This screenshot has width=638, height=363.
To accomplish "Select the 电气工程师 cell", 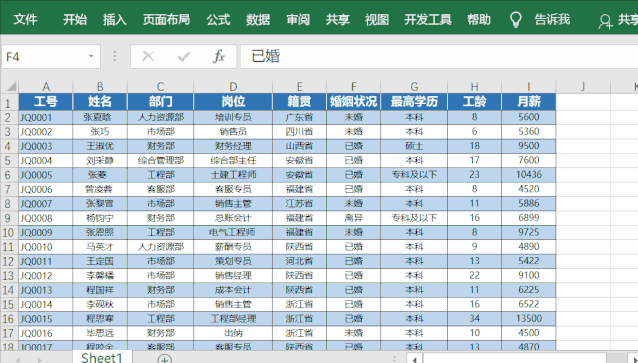I will [x=233, y=232].
